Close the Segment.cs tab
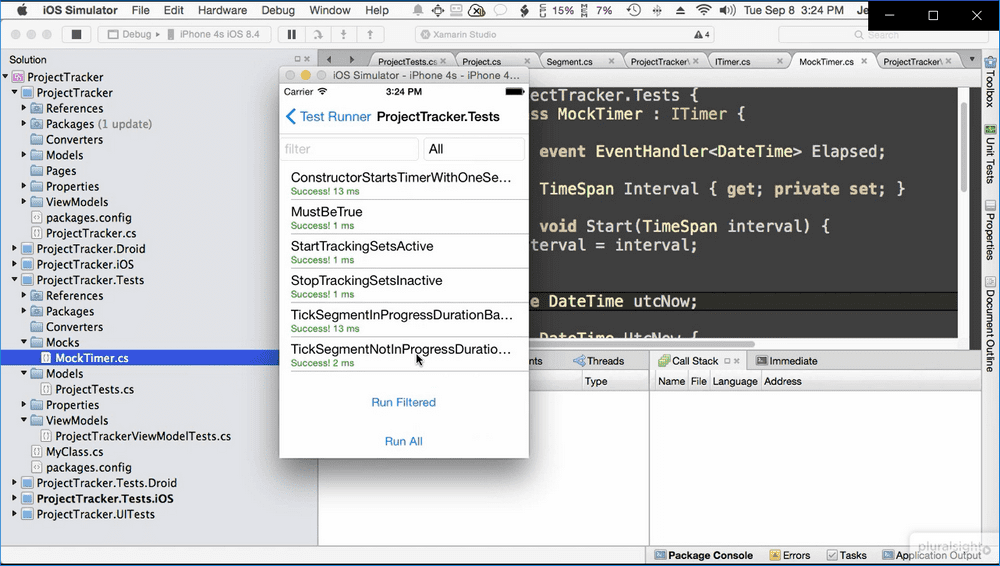This screenshot has width=1000, height=566. (612, 61)
